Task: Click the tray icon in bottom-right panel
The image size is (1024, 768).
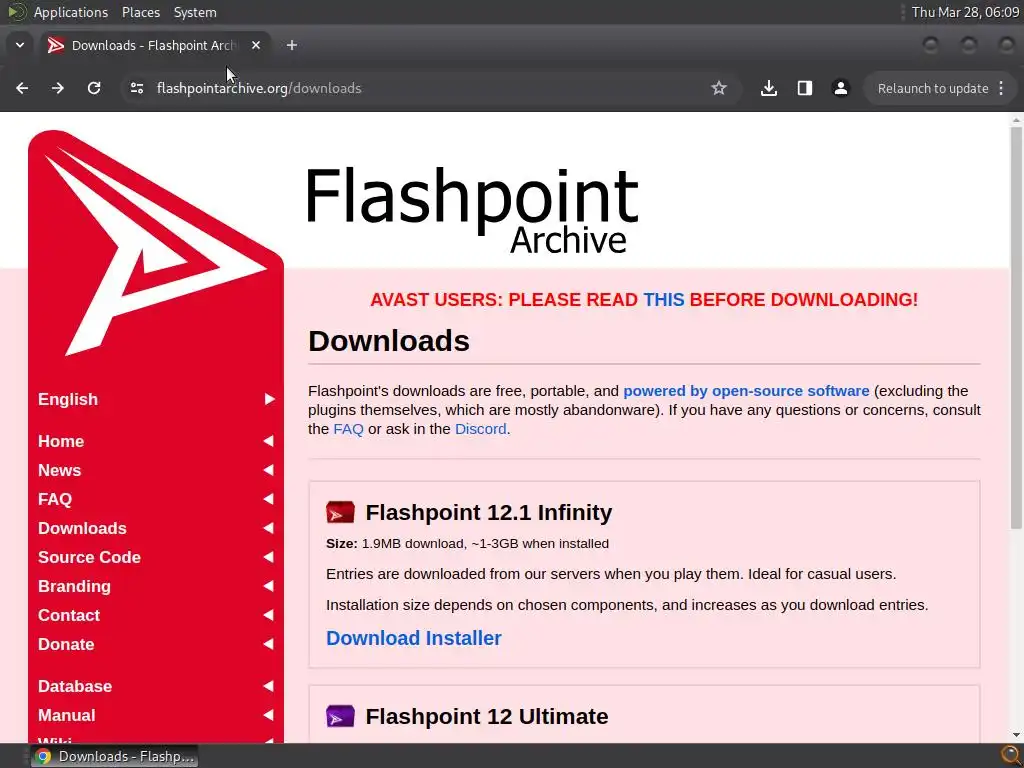Action: coord(1010,756)
